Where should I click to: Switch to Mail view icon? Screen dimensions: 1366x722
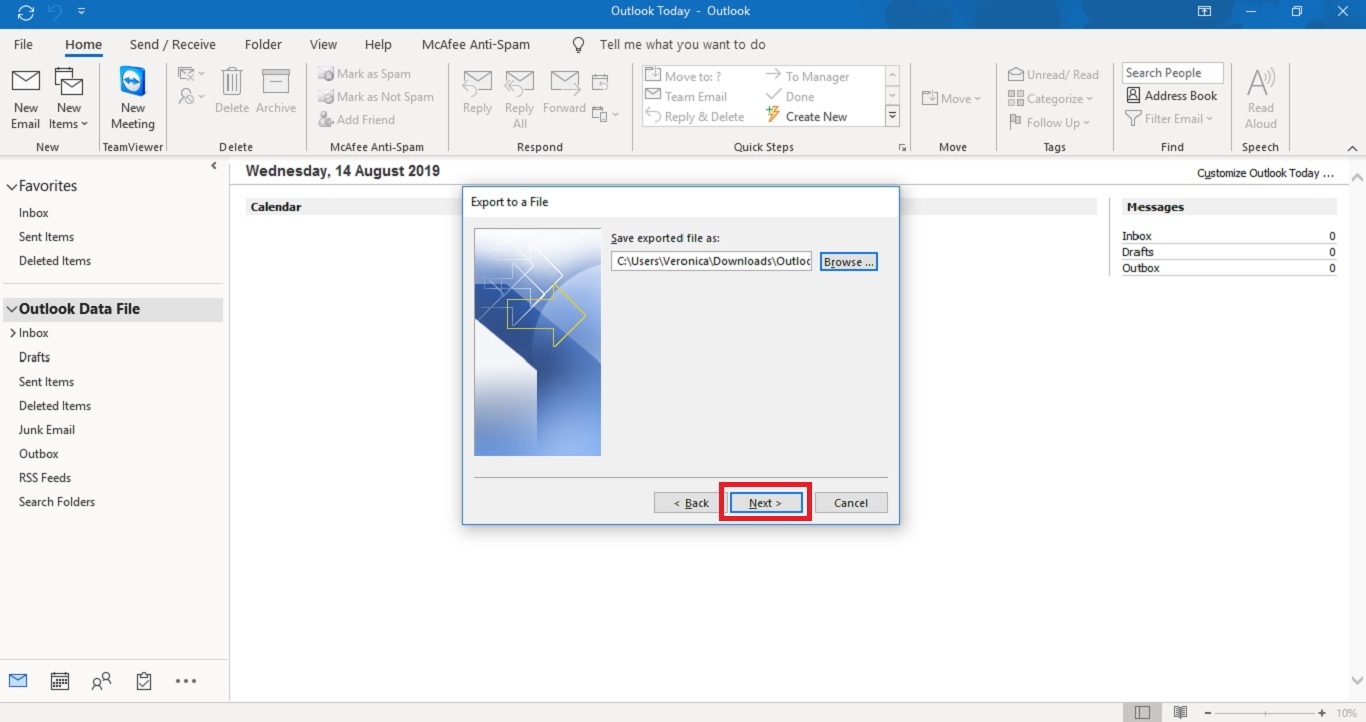tap(18, 681)
